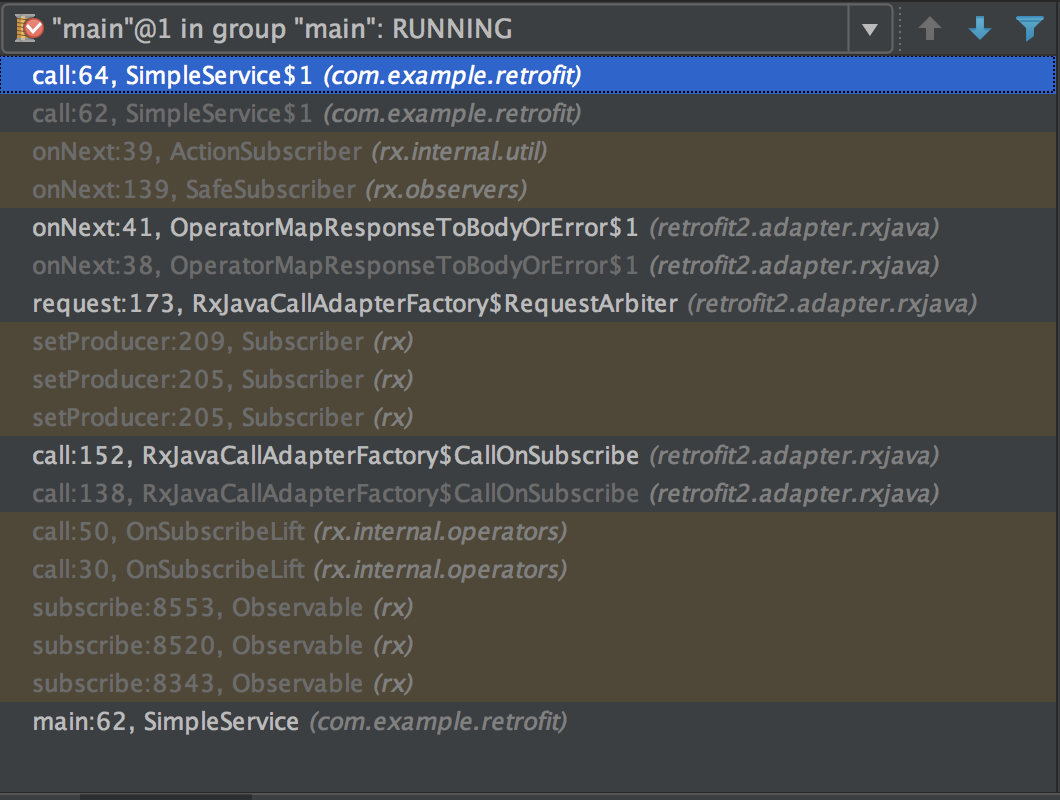Select the call:62 SimpleService$1 frame
The height and width of the screenshot is (800, 1060).
[x=300, y=113]
